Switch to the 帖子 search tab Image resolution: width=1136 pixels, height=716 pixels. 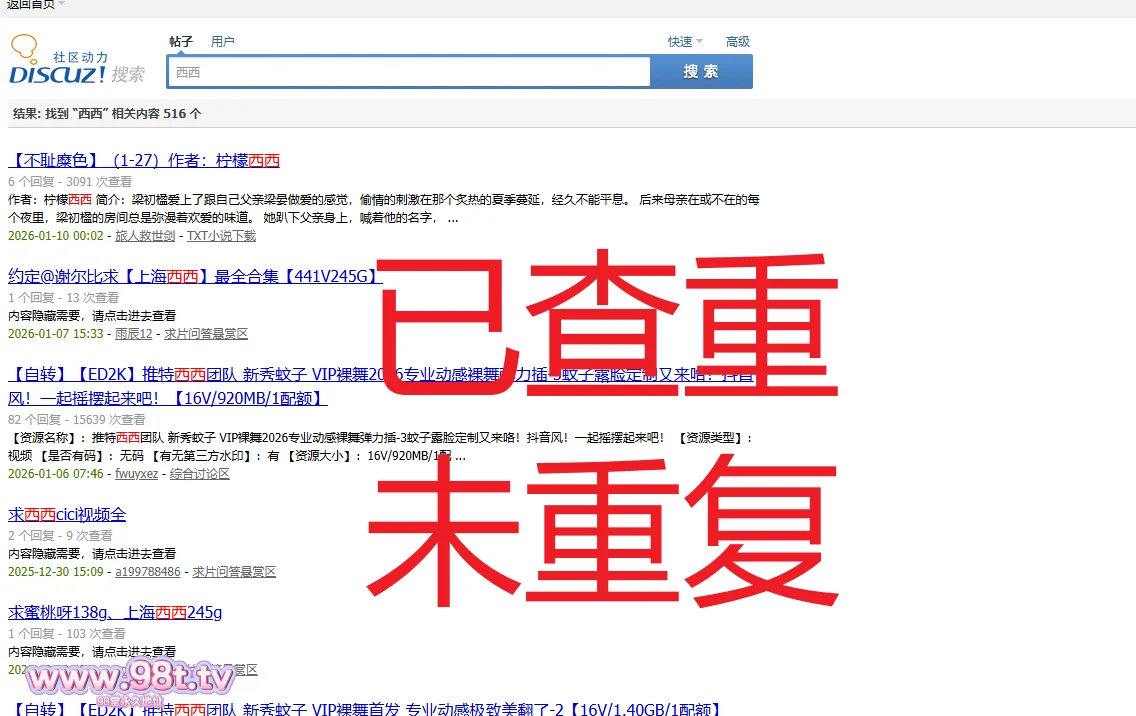[181, 42]
